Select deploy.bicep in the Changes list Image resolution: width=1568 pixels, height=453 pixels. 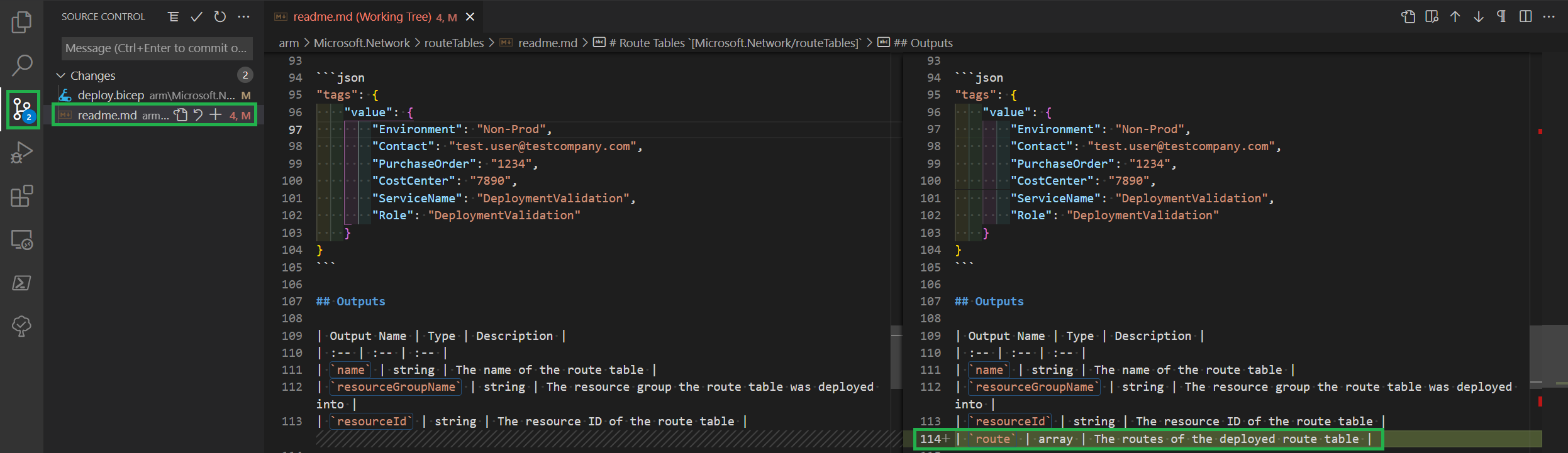coord(155,95)
